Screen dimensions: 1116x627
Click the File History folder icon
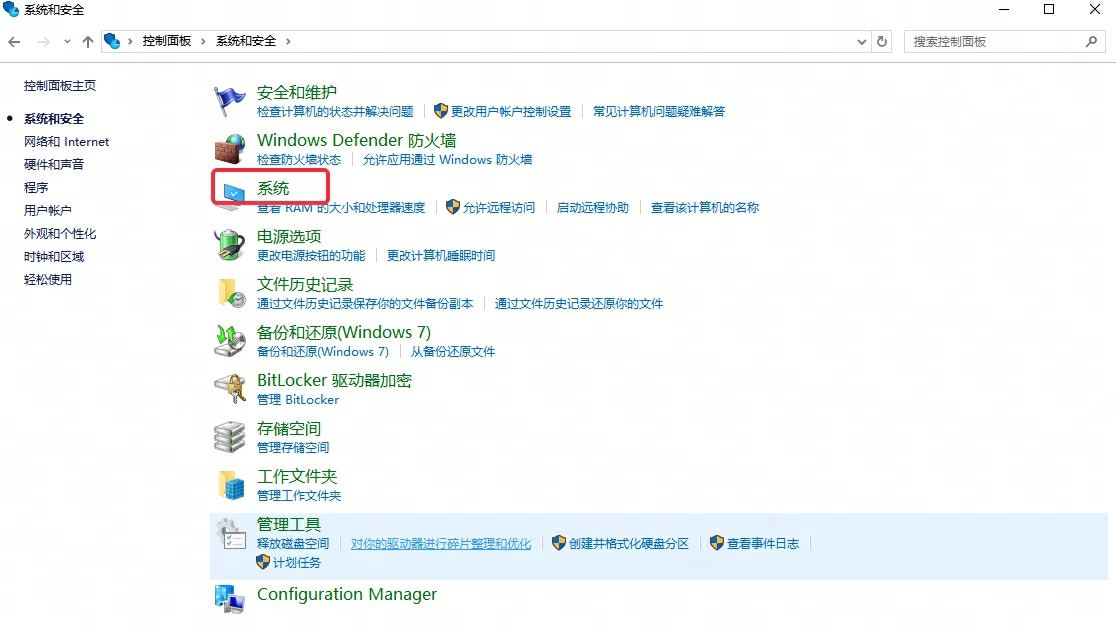[230, 293]
